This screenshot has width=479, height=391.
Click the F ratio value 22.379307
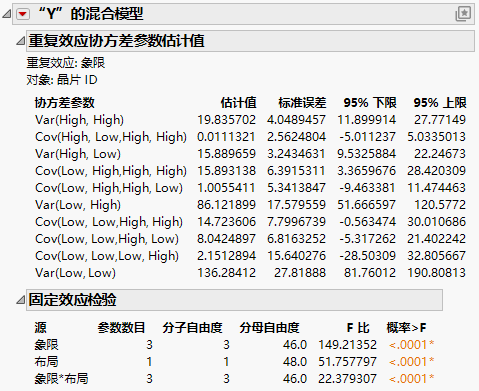(x=347, y=379)
